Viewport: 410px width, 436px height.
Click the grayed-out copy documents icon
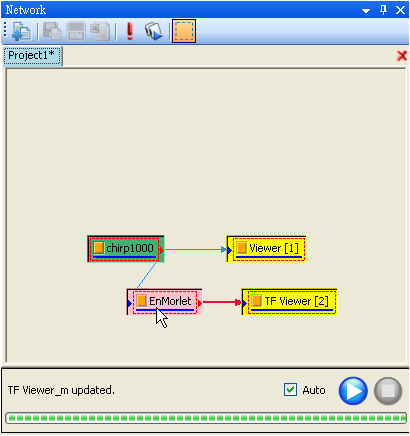52,32
